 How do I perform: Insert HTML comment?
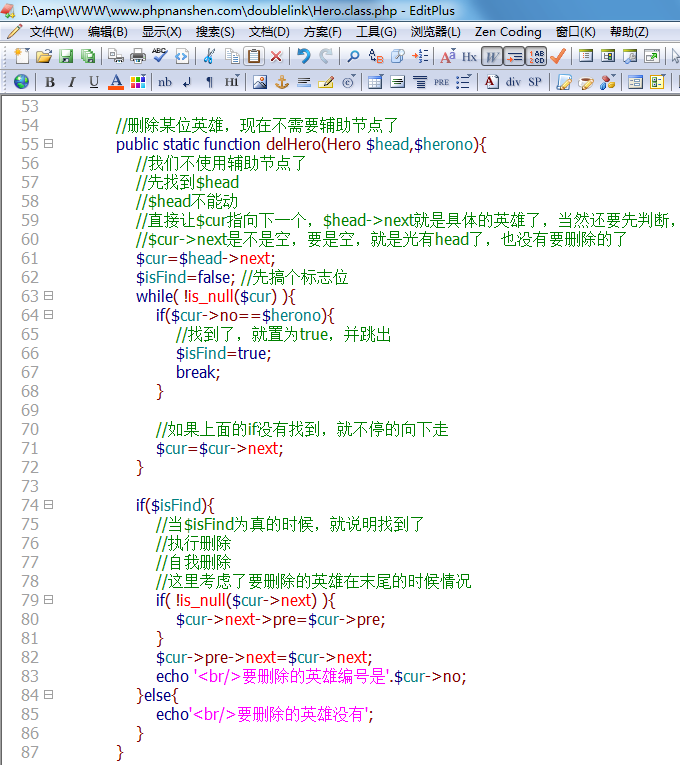pos(326,82)
